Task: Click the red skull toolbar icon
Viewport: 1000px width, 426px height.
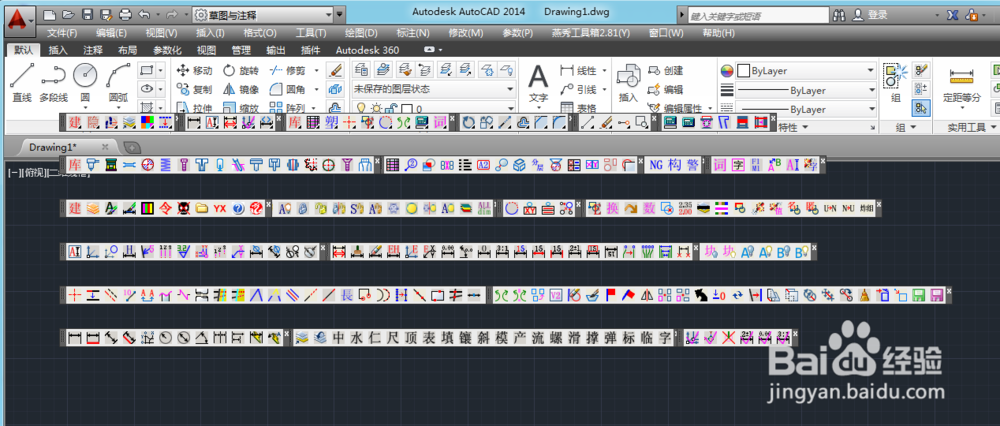Action: [x=184, y=208]
